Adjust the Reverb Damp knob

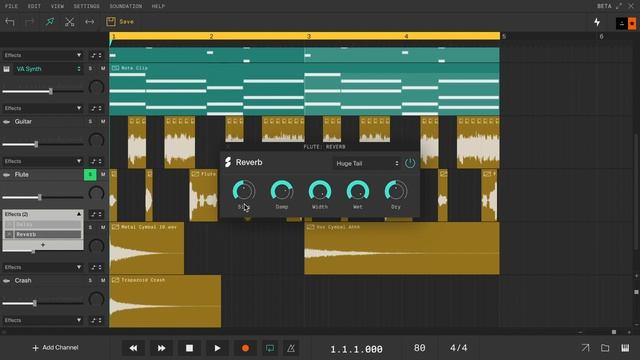click(x=282, y=191)
